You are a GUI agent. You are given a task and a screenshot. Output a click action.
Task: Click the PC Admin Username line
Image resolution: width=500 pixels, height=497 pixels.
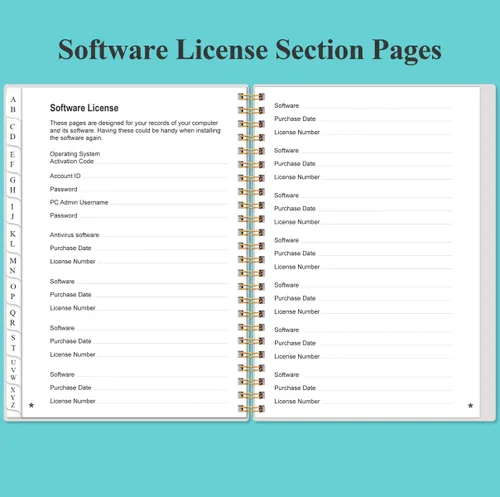coord(139,202)
